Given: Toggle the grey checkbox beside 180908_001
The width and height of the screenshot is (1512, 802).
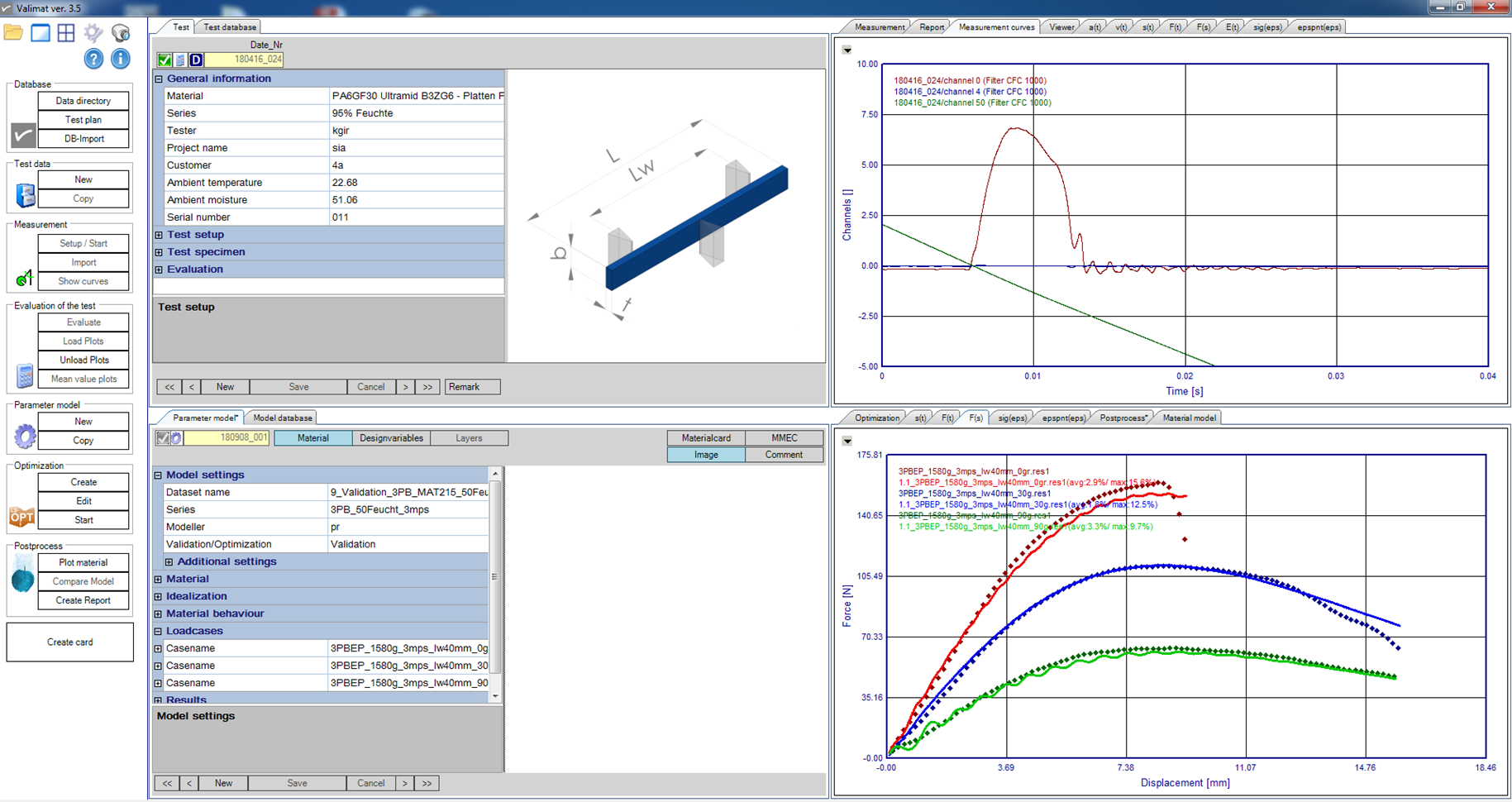Looking at the screenshot, I should click(163, 438).
